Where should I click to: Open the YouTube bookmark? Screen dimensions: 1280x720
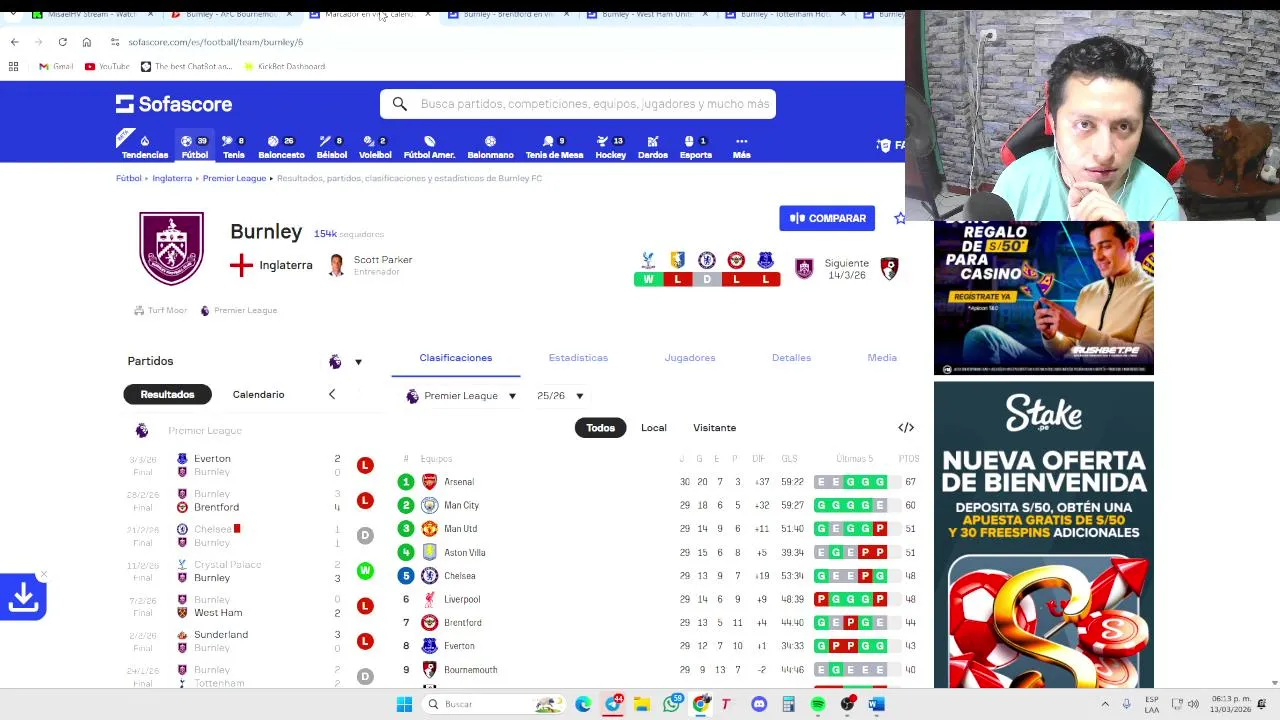point(107,66)
